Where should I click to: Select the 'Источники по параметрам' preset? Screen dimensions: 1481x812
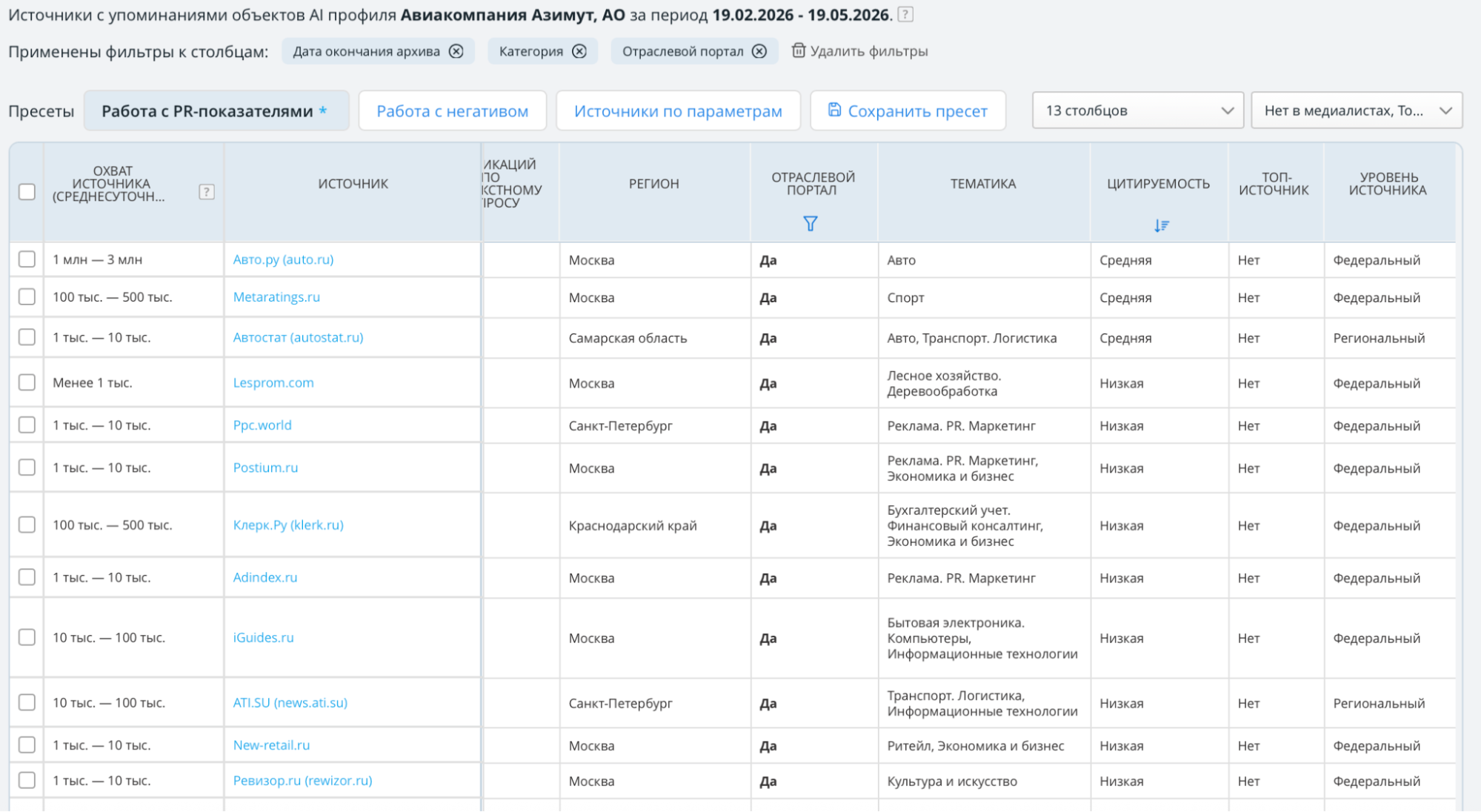678,111
